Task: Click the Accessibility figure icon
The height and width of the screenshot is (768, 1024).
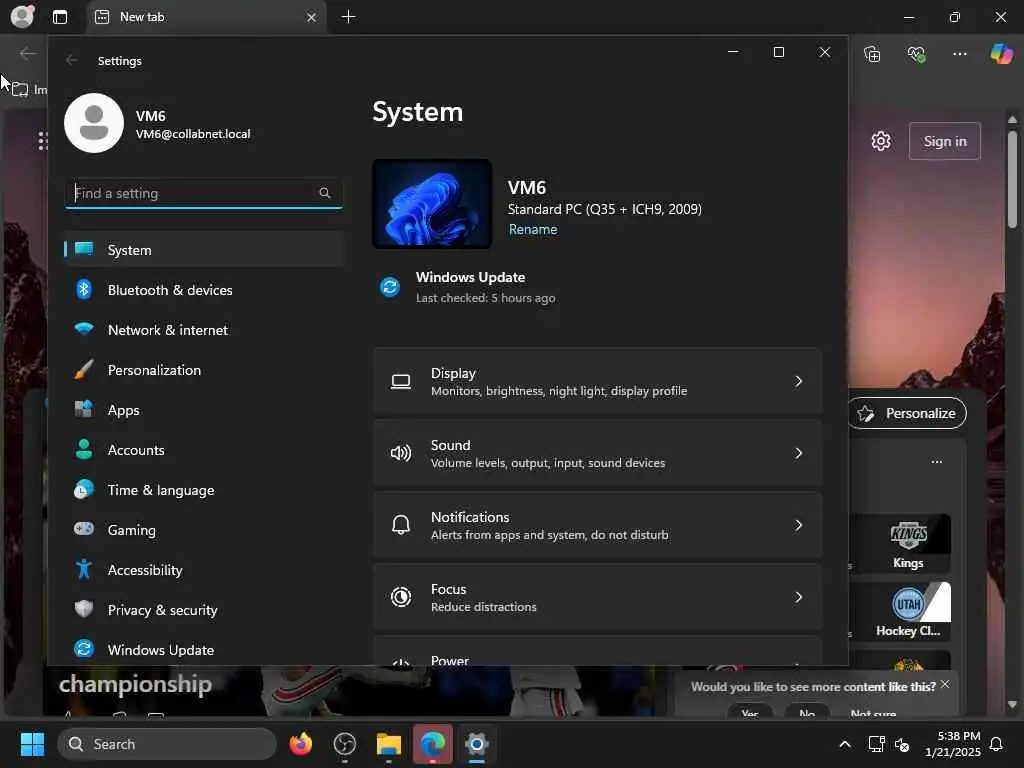Action: (x=84, y=569)
